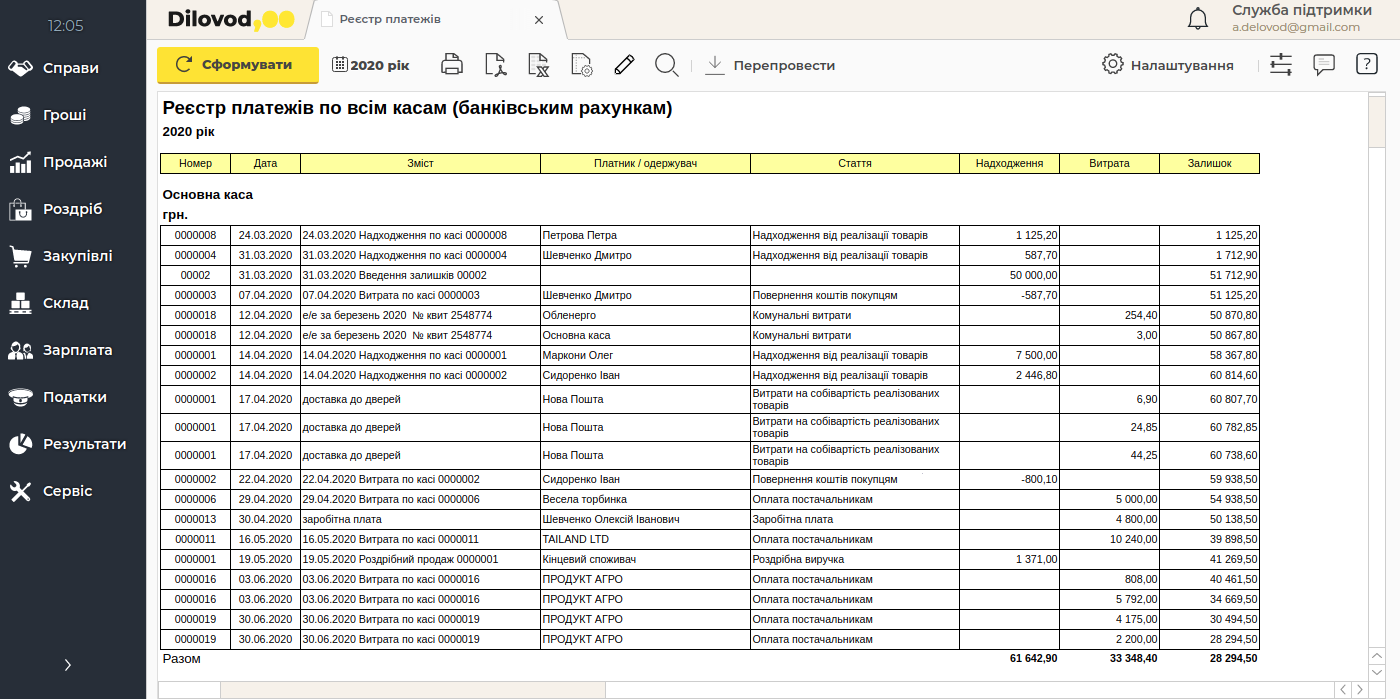Open the report template settings icon
The width and height of the screenshot is (1400, 699).
582,65
